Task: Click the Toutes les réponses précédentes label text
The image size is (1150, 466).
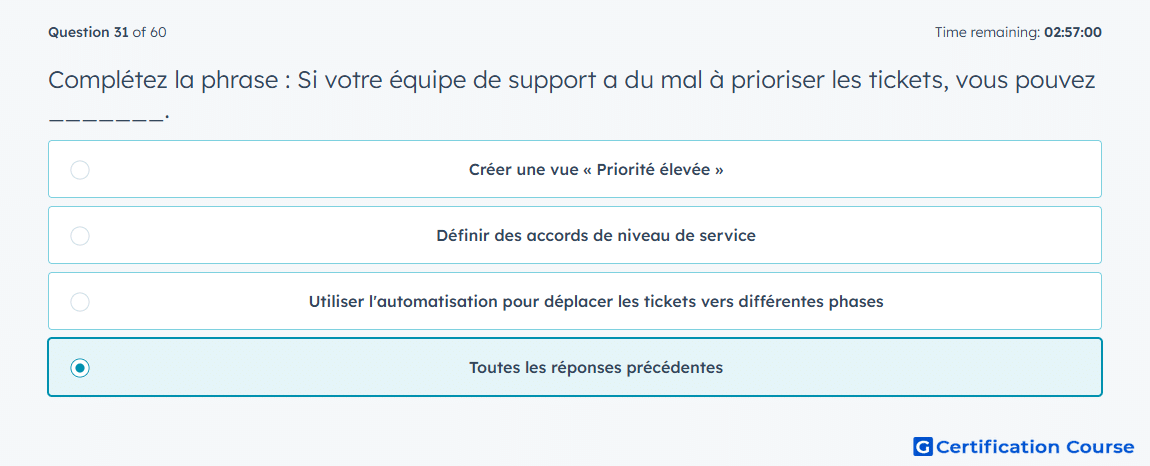Action: pos(596,368)
